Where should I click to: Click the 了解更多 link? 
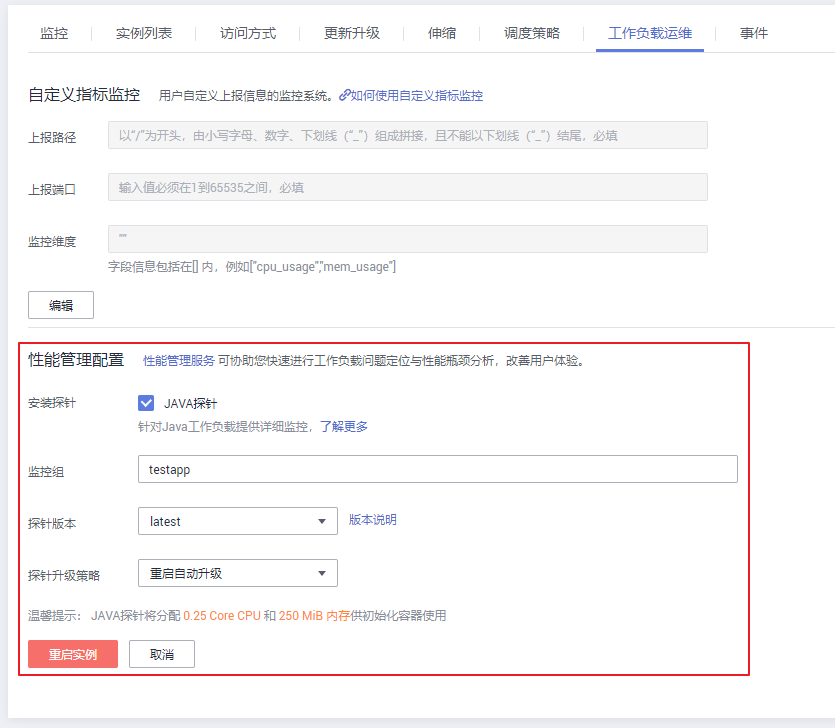[x=343, y=427]
